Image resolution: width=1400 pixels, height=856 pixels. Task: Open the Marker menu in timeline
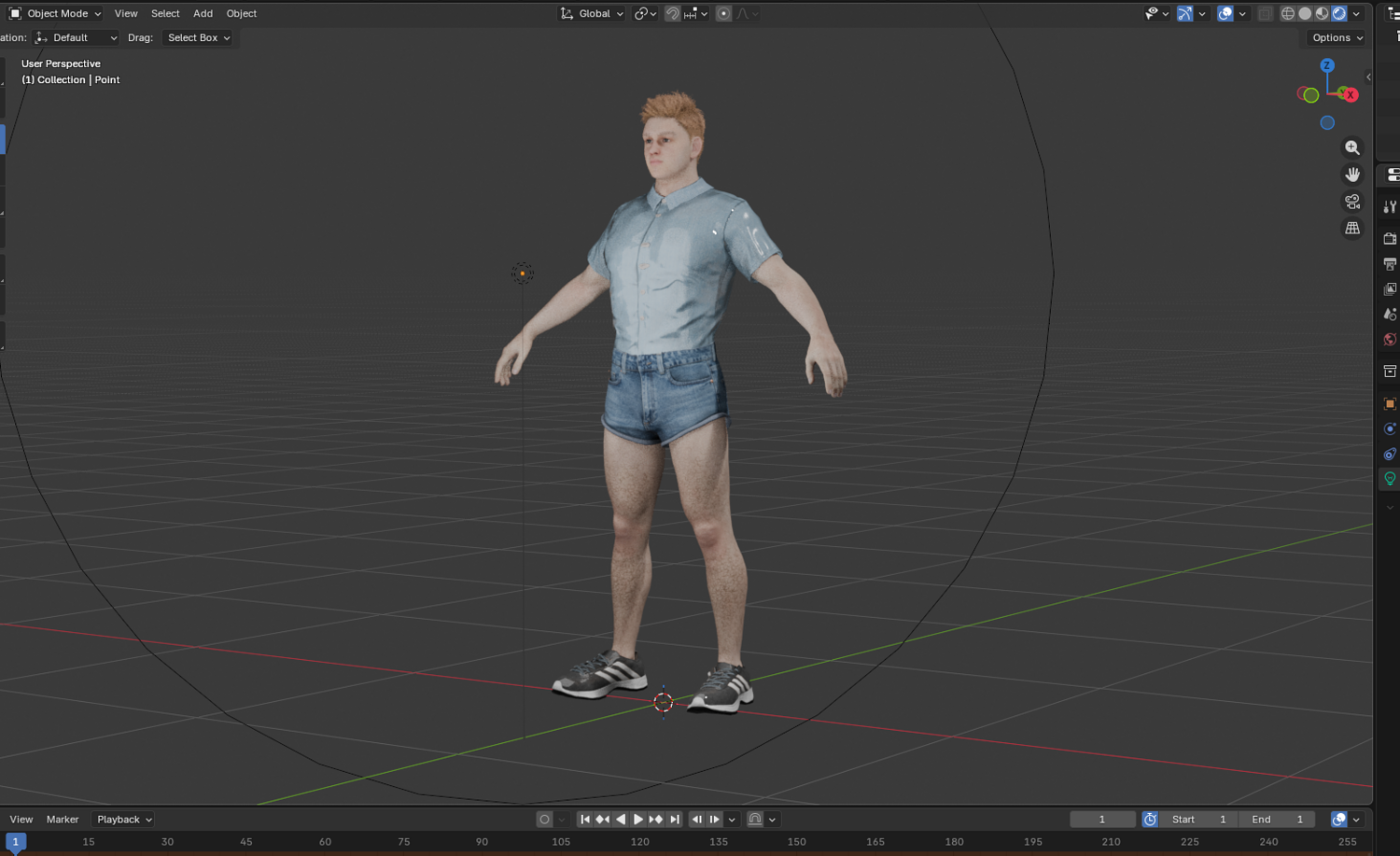tap(63, 819)
